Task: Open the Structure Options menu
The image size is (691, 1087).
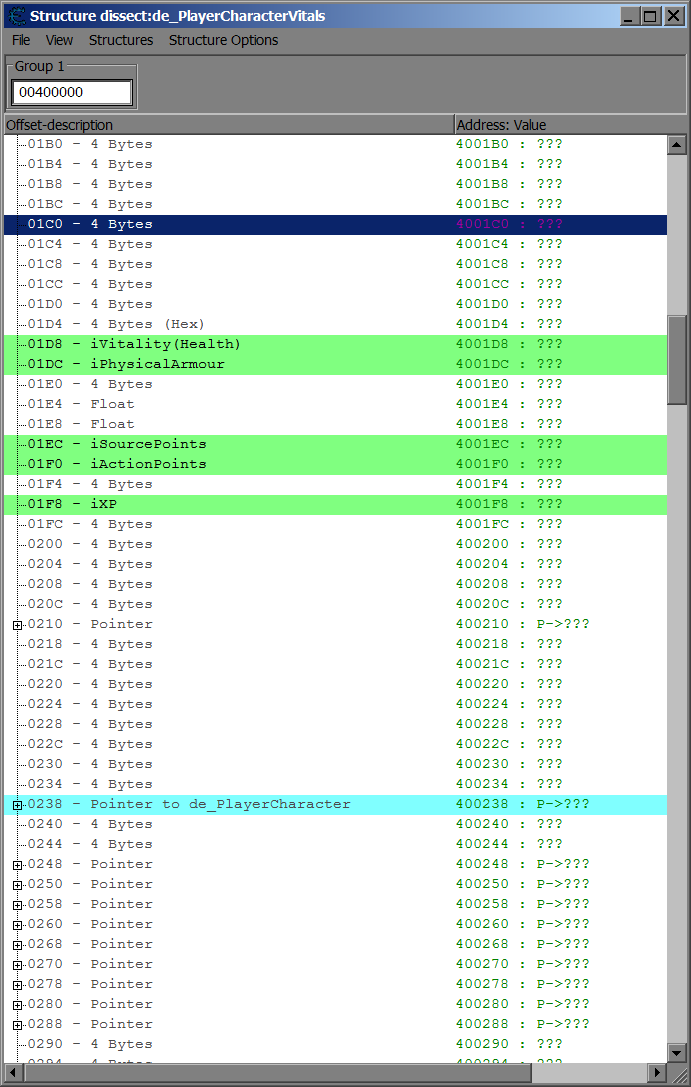Action: point(223,40)
